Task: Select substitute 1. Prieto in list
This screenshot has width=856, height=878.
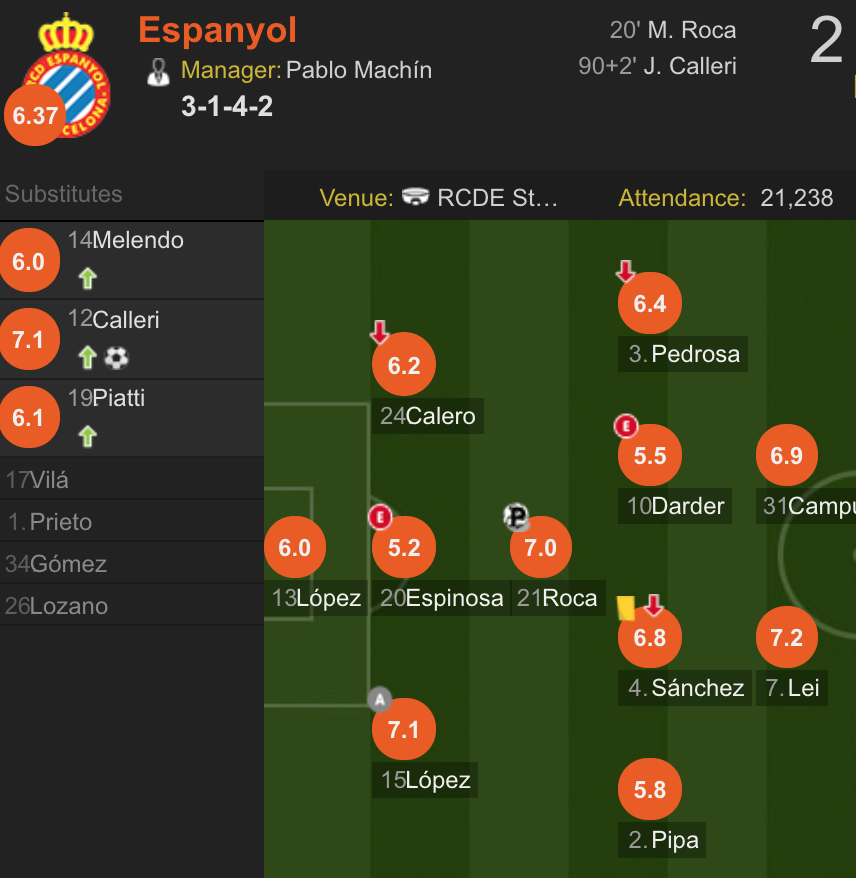Action: 132,522
